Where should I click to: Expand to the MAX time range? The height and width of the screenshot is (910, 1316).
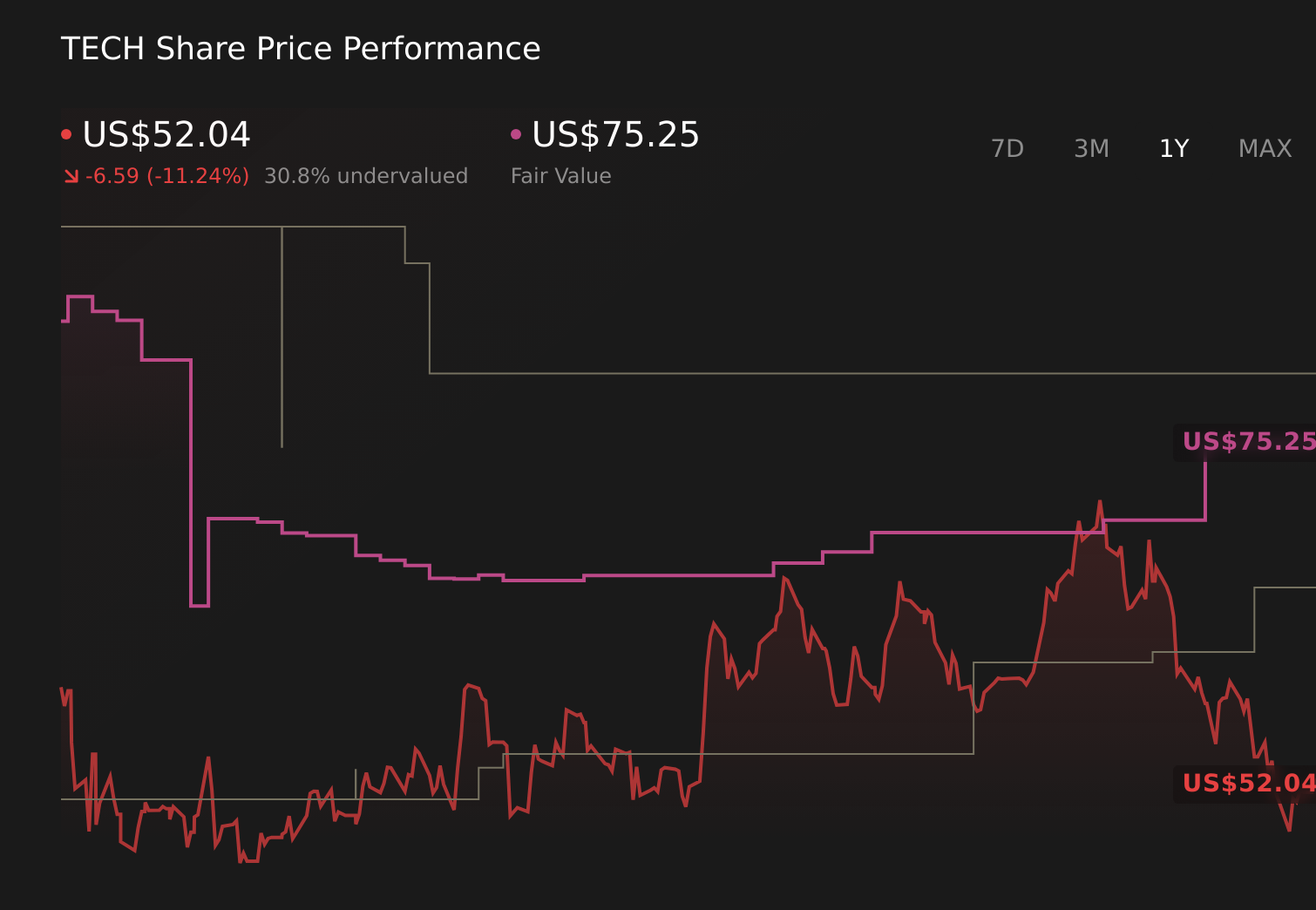pyautogui.click(x=1265, y=148)
